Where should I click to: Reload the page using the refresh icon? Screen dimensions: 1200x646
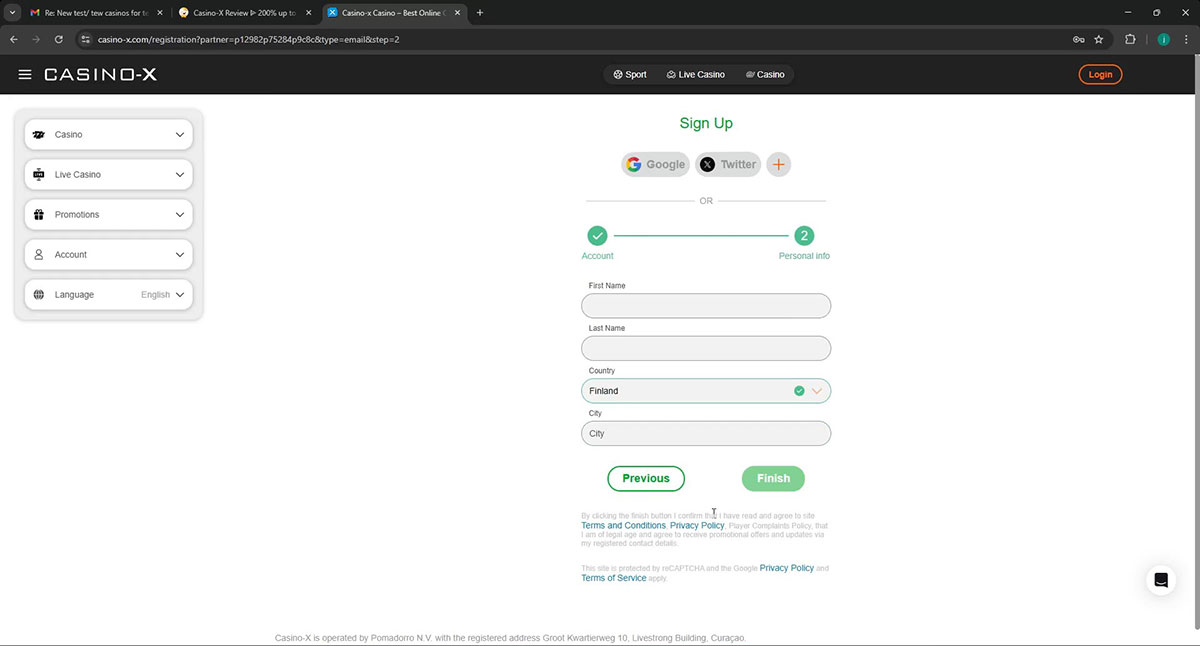coord(59,39)
